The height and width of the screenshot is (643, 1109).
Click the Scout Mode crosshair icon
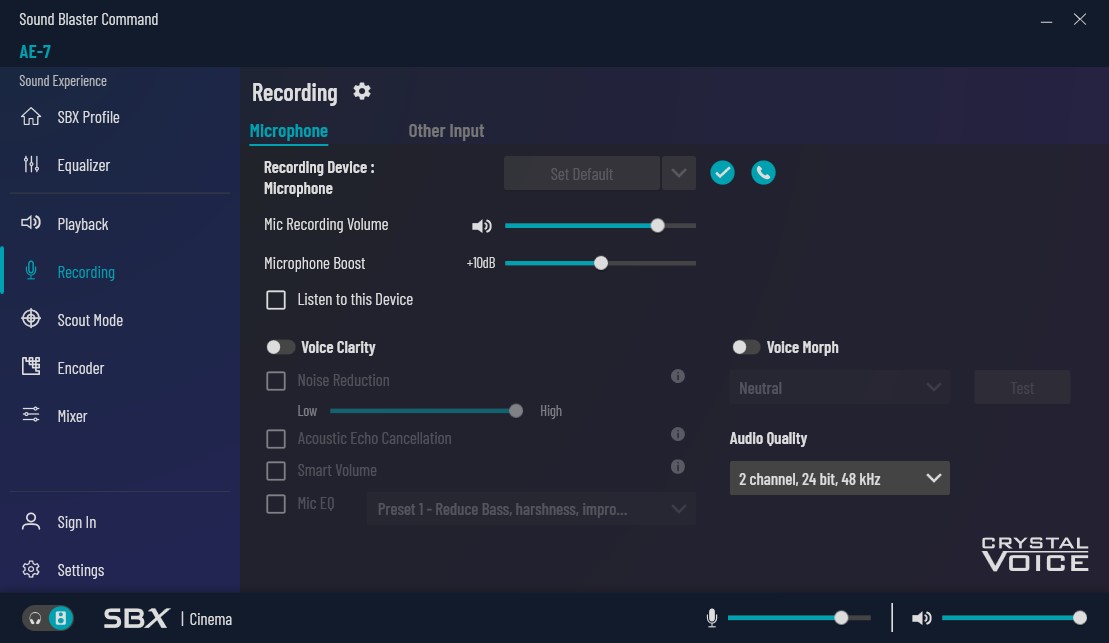click(x=31, y=319)
